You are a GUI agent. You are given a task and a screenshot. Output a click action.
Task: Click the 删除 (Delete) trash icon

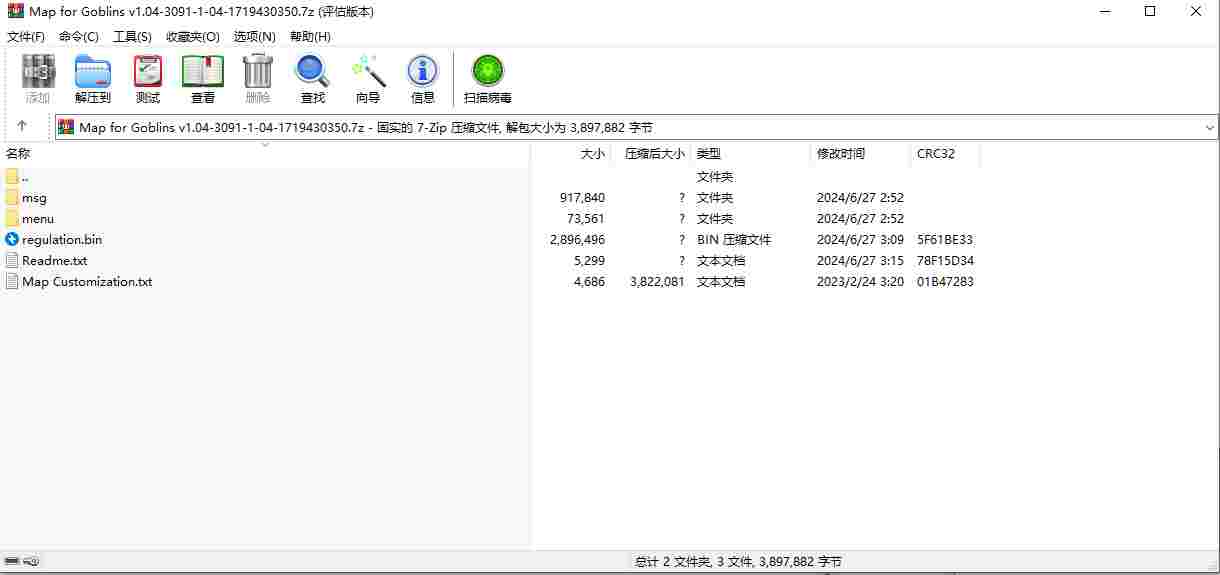pyautogui.click(x=258, y=73)
